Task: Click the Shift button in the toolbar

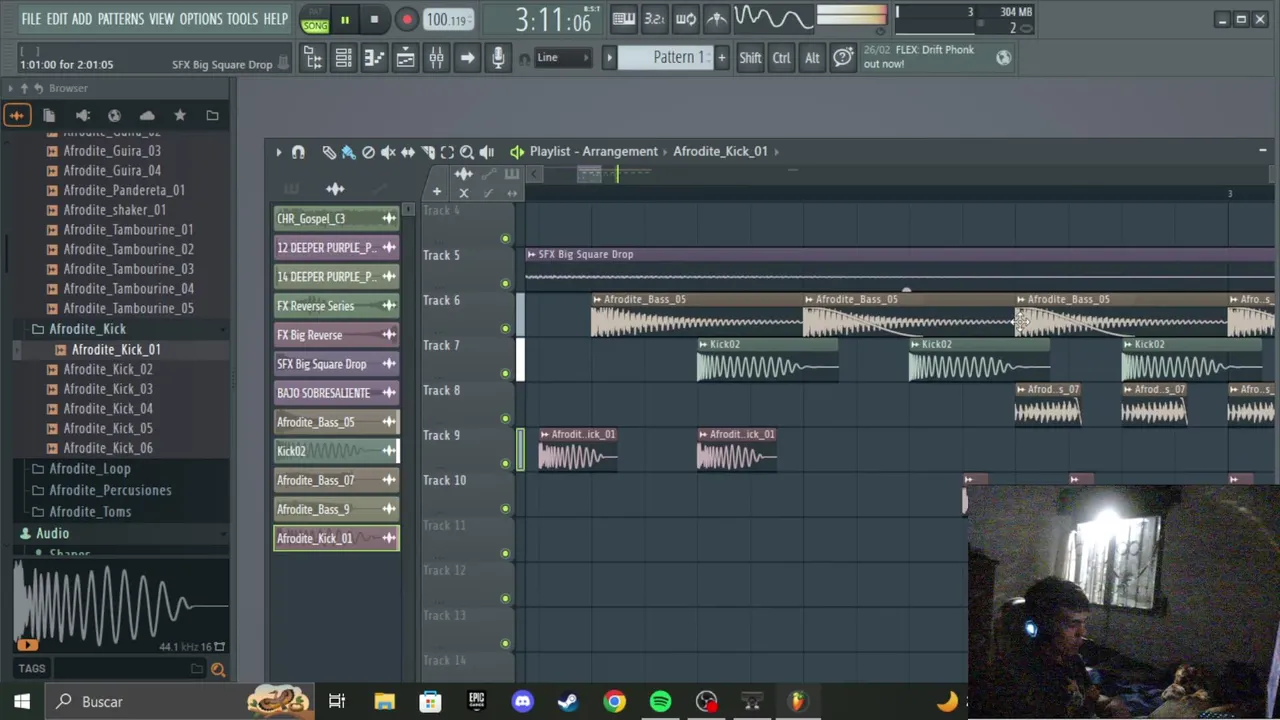Action: click(750, 58)
